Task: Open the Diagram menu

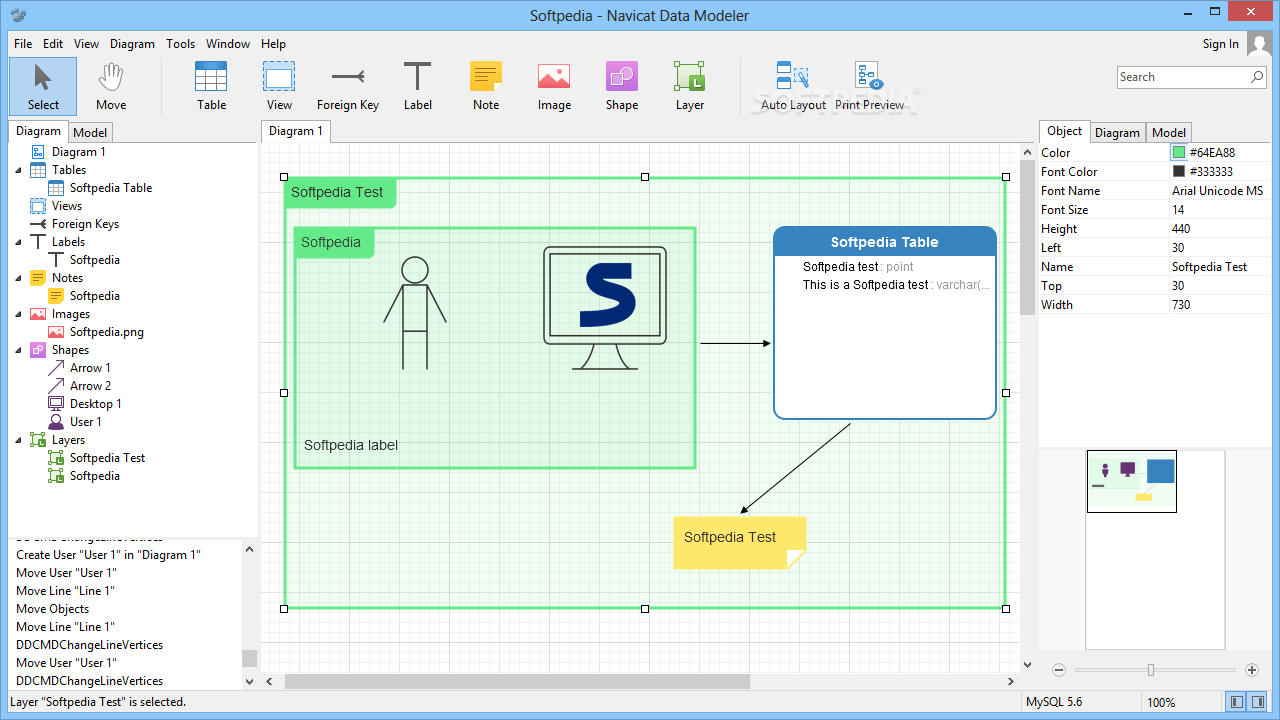Action: [x=132, y=44]
